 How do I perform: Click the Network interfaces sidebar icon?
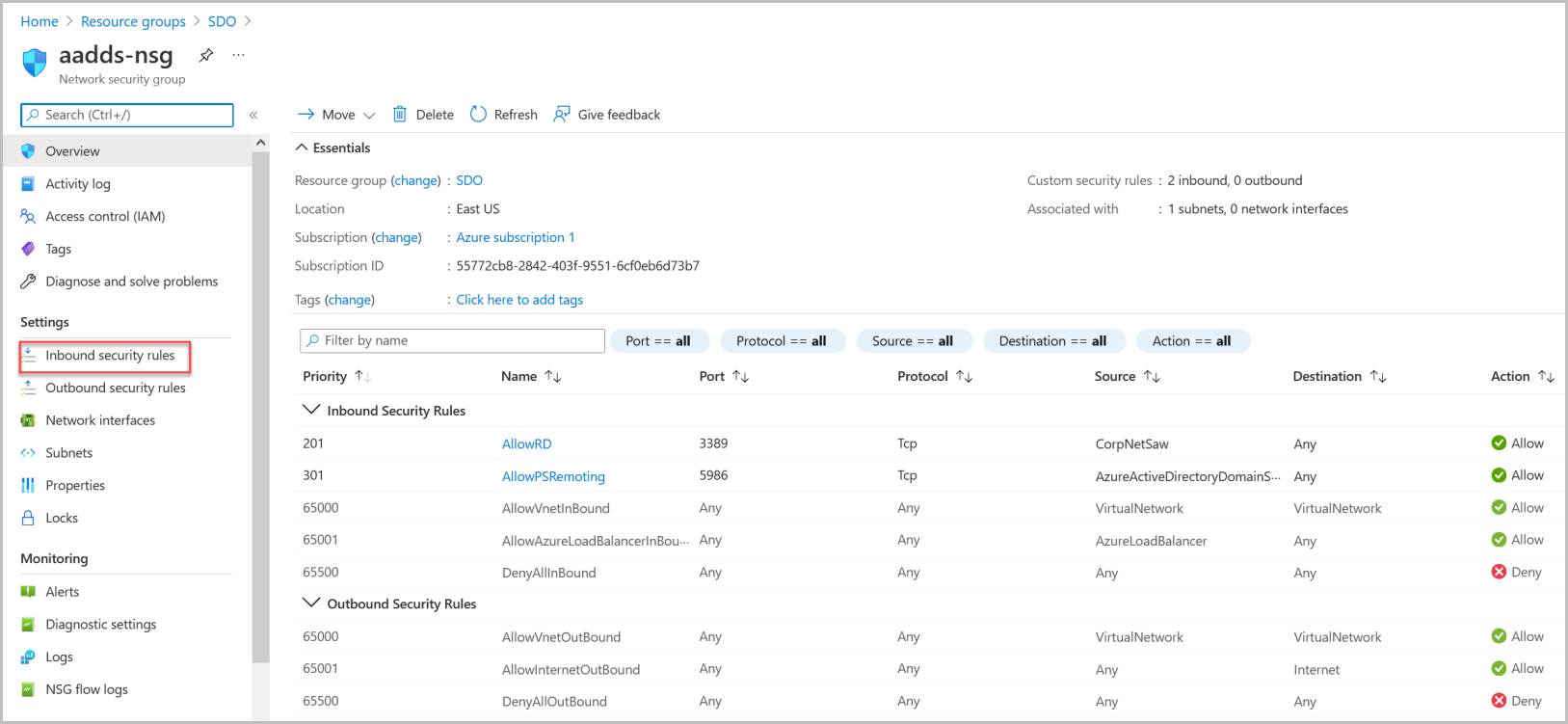tap(28, 420)
